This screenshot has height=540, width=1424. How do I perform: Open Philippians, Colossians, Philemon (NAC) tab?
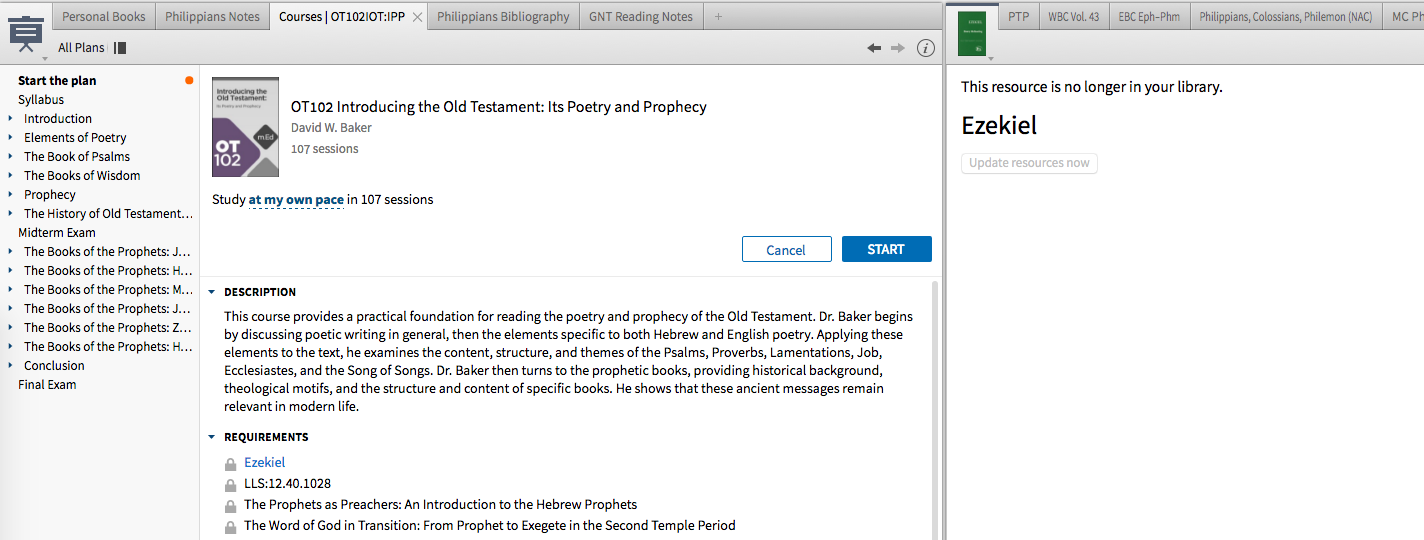pyautogui.click(x=1285, y=17)
